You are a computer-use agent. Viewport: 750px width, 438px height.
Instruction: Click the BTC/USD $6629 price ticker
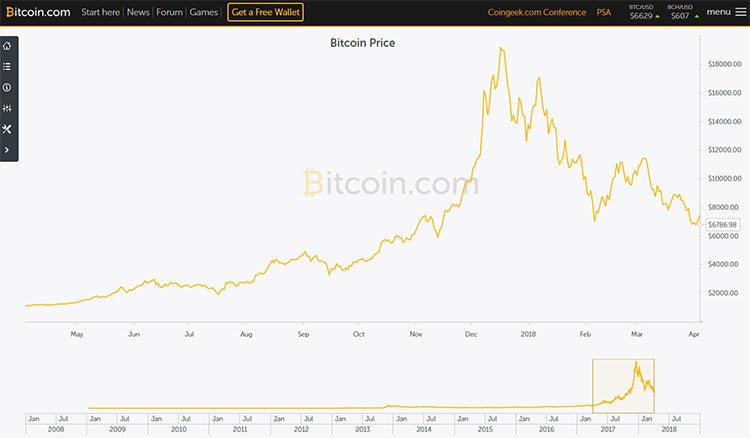(x=644, y=12)
